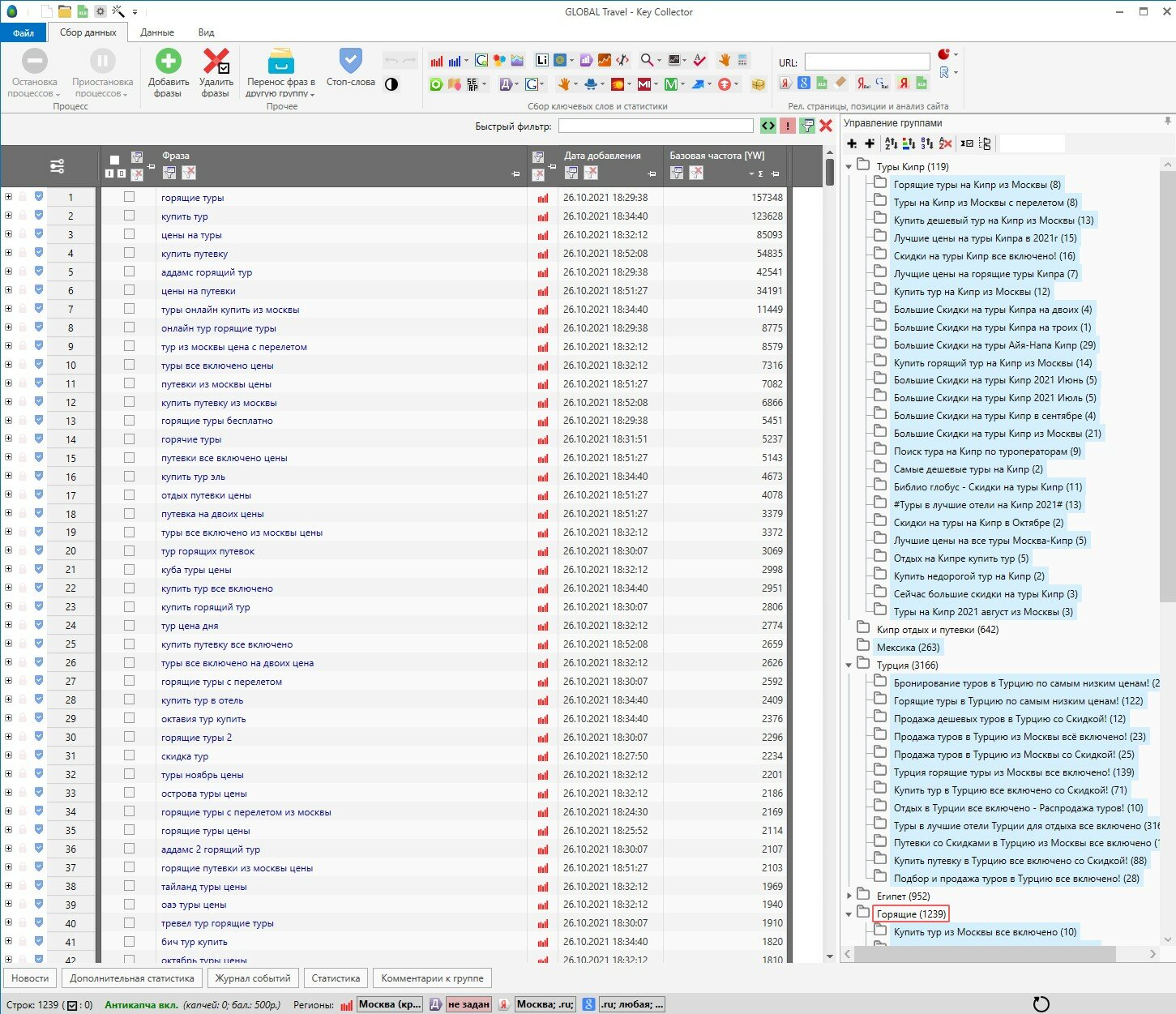This screenshot has width=1176, height=1014.
Task: Click the green 'M' tool icon
Action: click(x=670, y=84)
